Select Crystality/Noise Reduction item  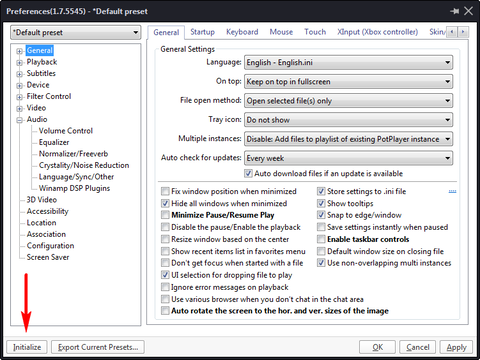[84, 165]
